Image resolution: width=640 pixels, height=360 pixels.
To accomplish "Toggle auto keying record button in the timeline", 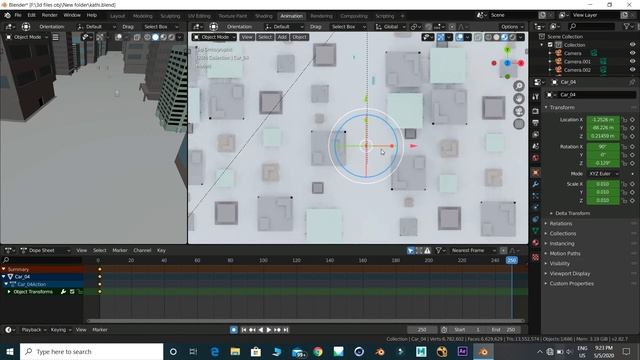I will click(233, 330).
